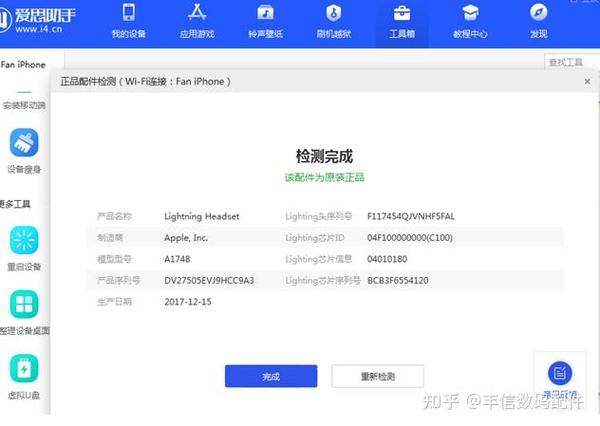Click serial value F117454QJVNHF5FAL
The image size is (600, 426).
(x=411, y=216)
